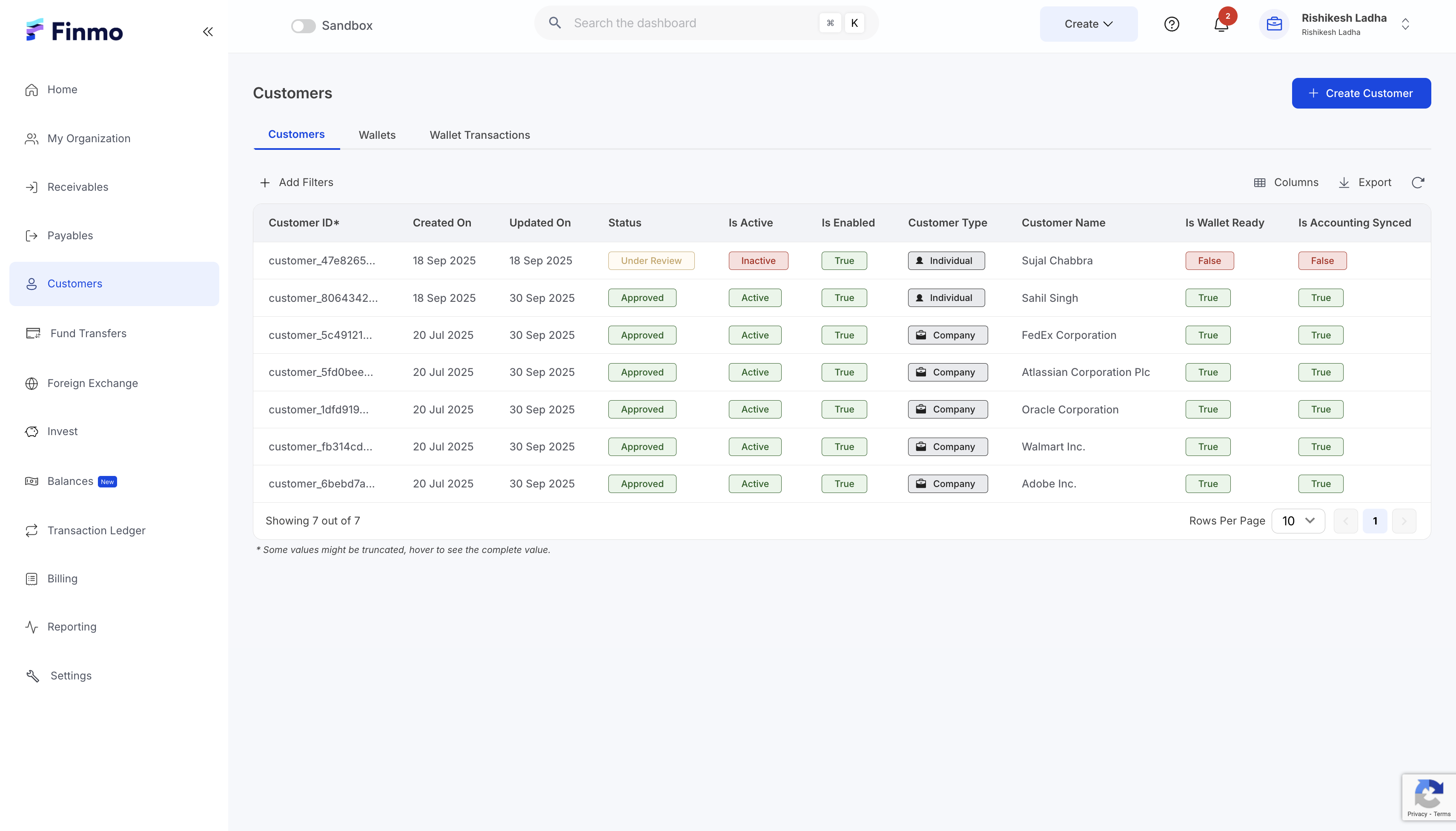
Task: Click the Create Customer button
Action: pos(1361,93)
